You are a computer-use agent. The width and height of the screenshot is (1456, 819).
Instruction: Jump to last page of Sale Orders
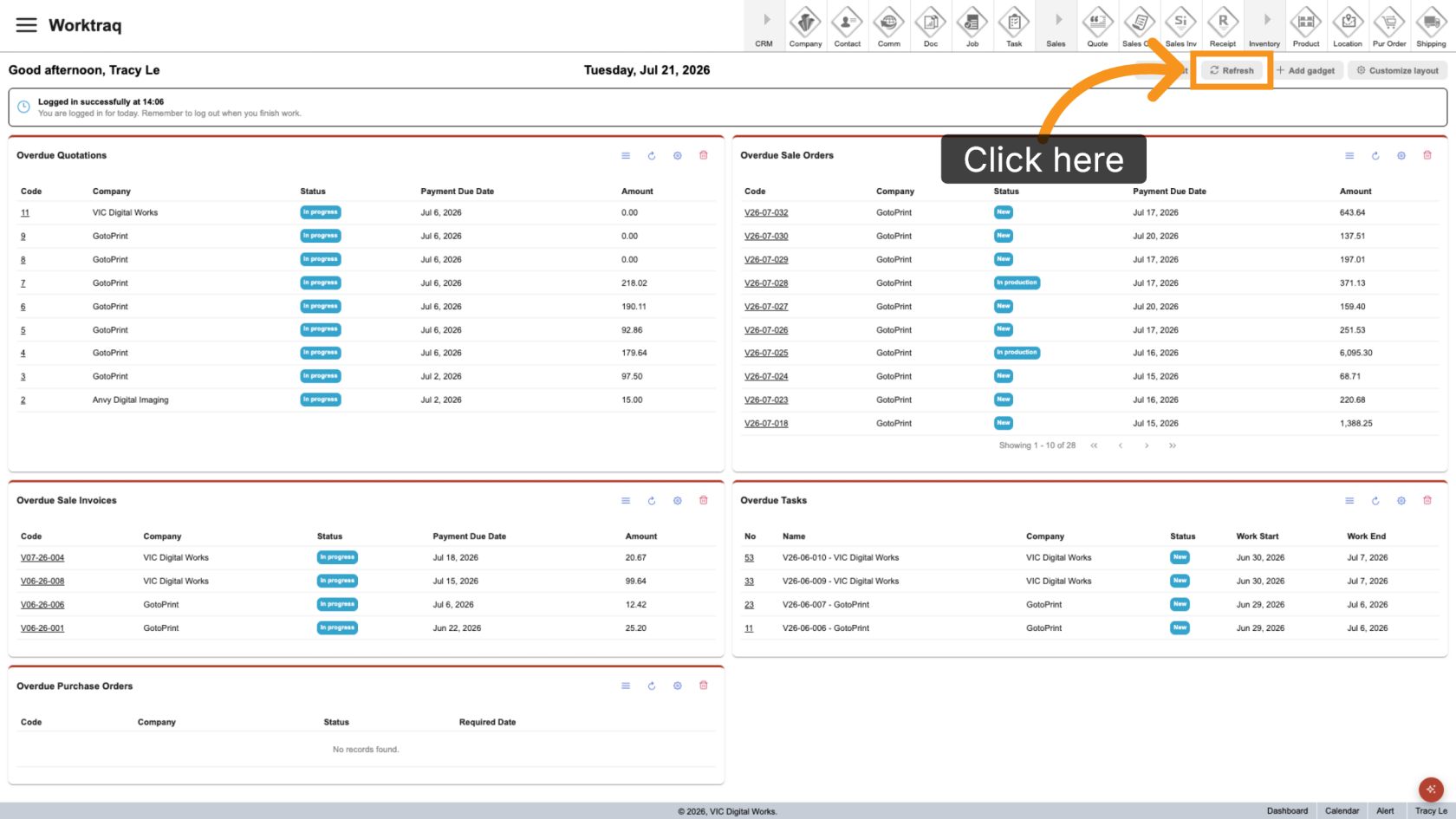1173,445
